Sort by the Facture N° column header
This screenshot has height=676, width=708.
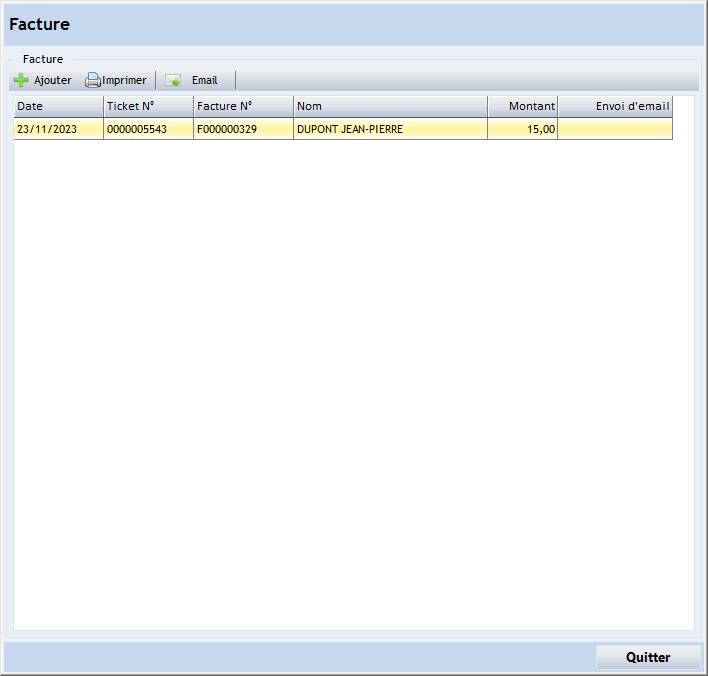point(243,106)
